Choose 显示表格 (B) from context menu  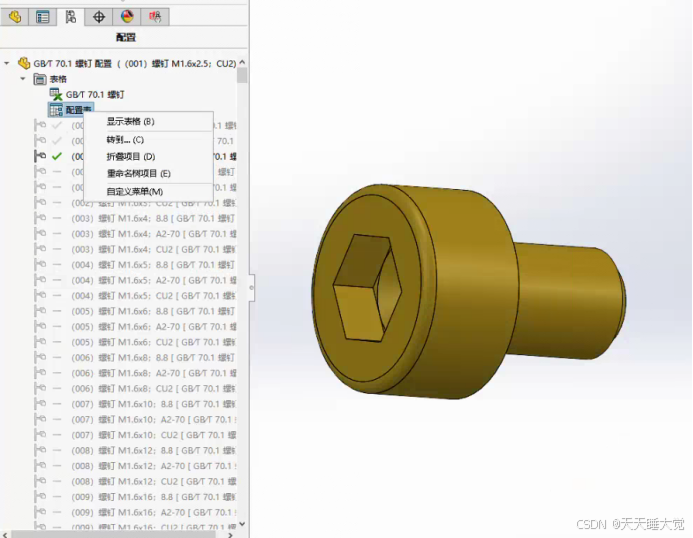coord(131,122)
